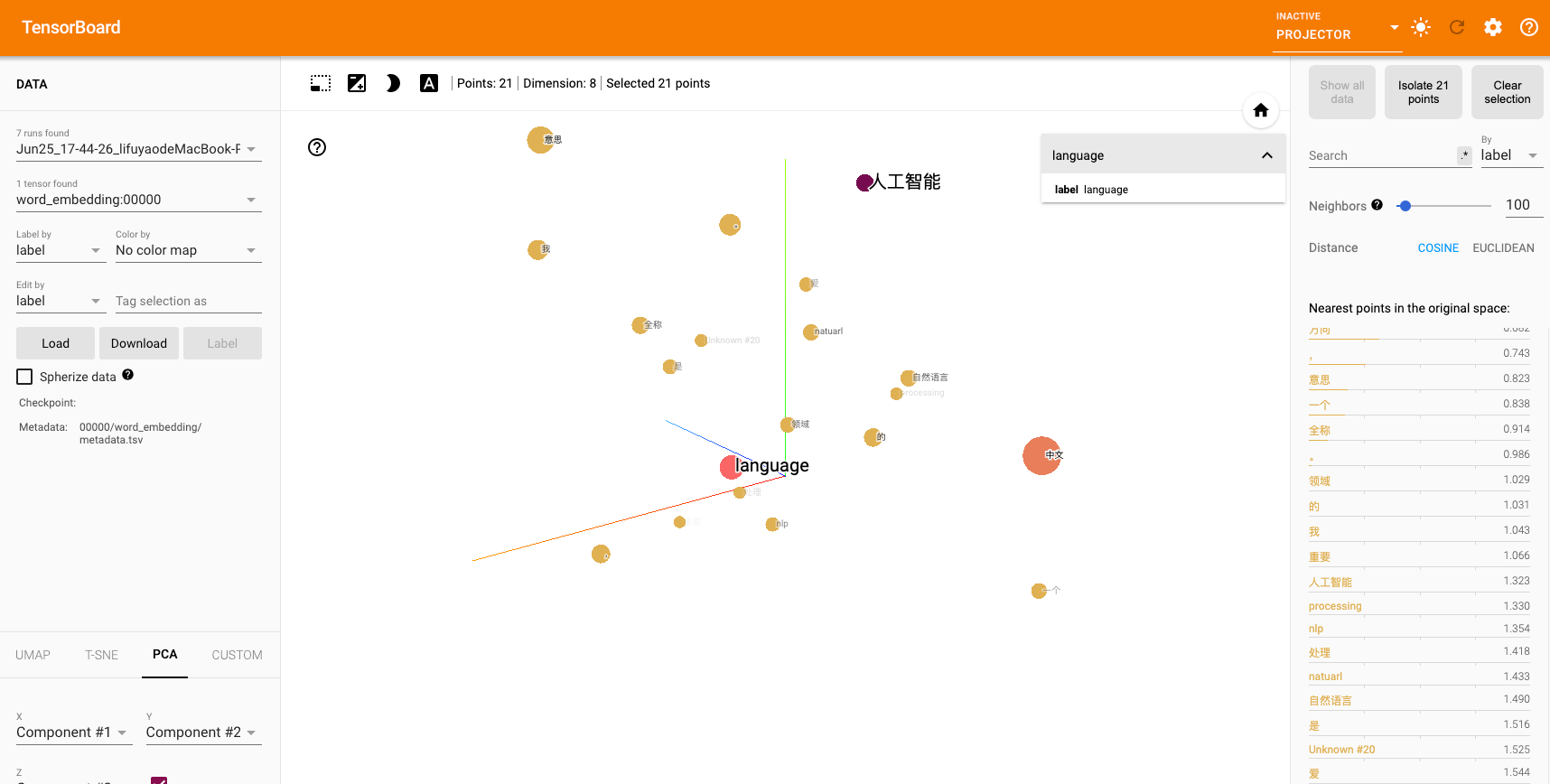Open the Label by dropdown
1550x784 pixels.
61,250
